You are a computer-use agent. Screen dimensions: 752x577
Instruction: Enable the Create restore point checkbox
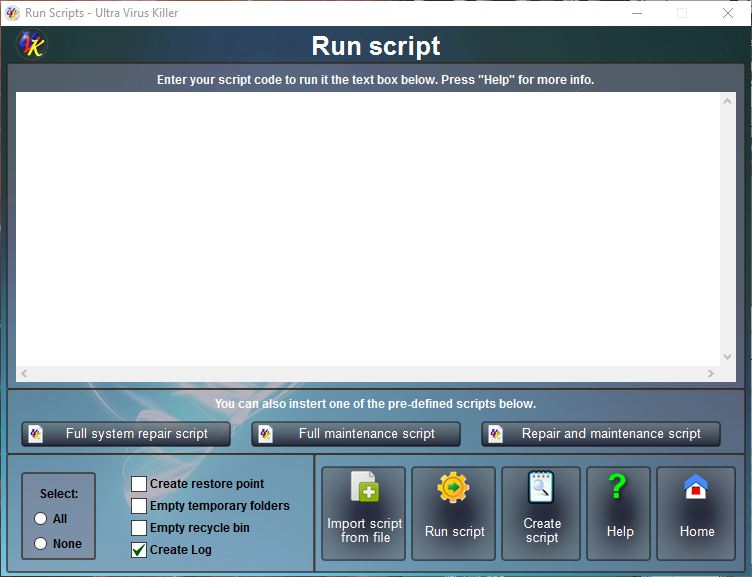click(139, 484)
